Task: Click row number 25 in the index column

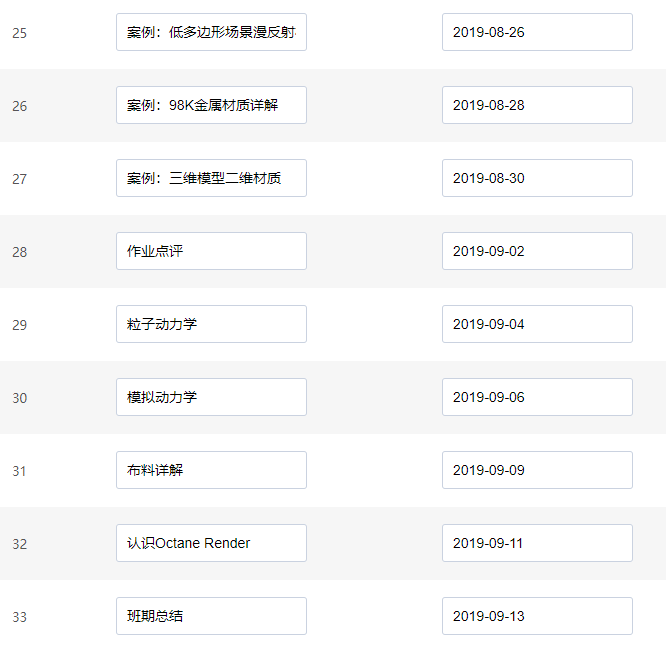Action: click(x=20, y=33)
